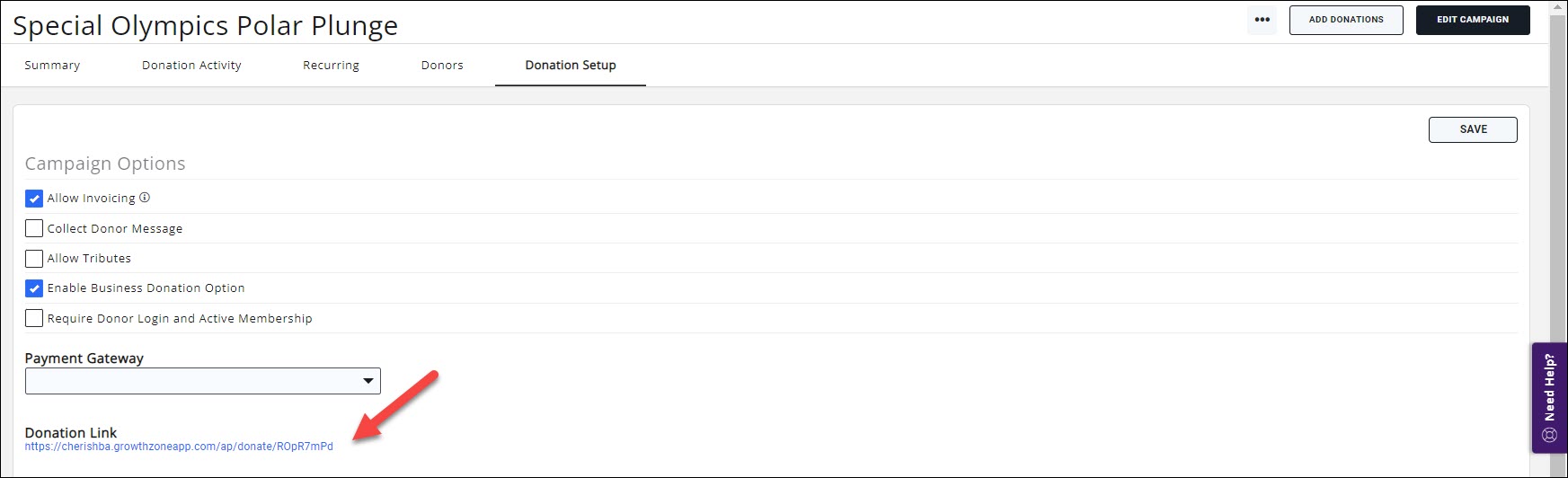Save the campaign options

click(x=1472, y=129)
